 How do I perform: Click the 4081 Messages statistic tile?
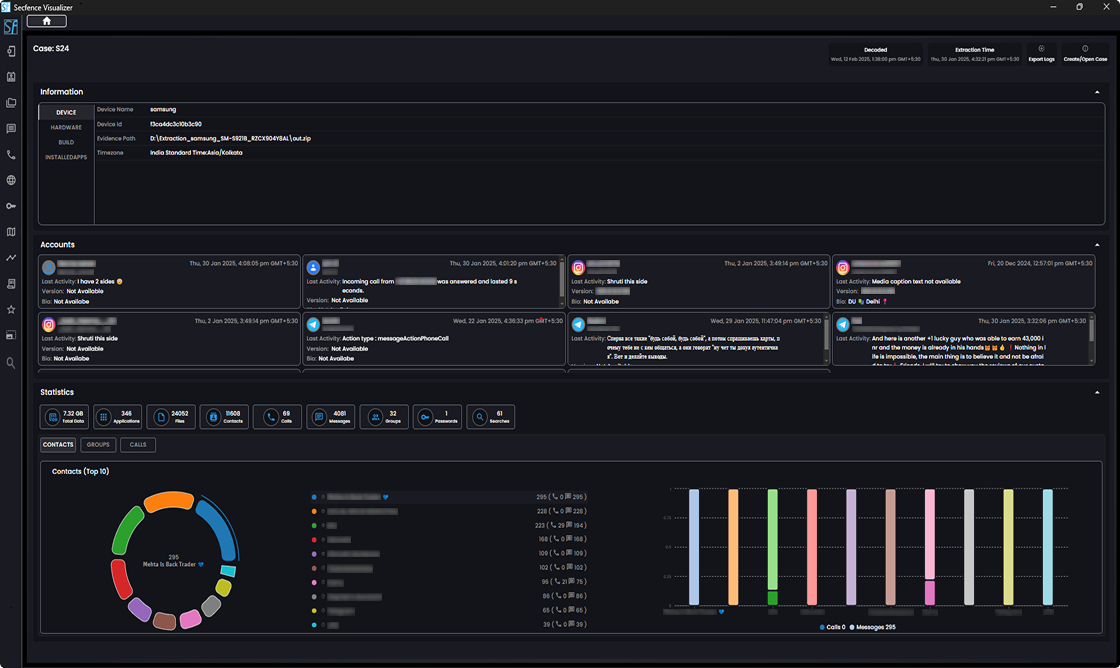coord(331,417)
